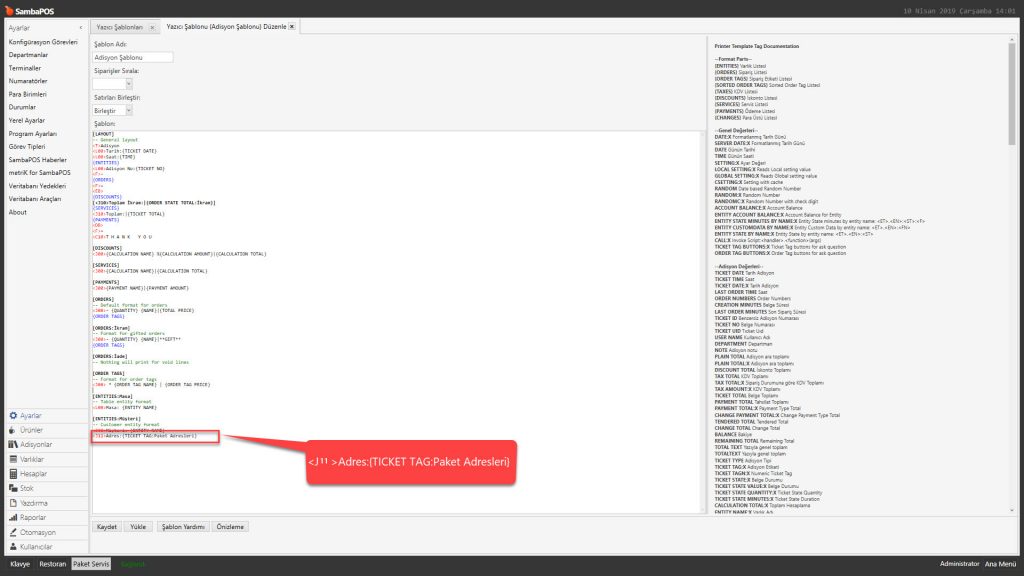Click the Stok icon in sidebar
This screenshot has height=576, width=1024.
[x=14, y=488]
